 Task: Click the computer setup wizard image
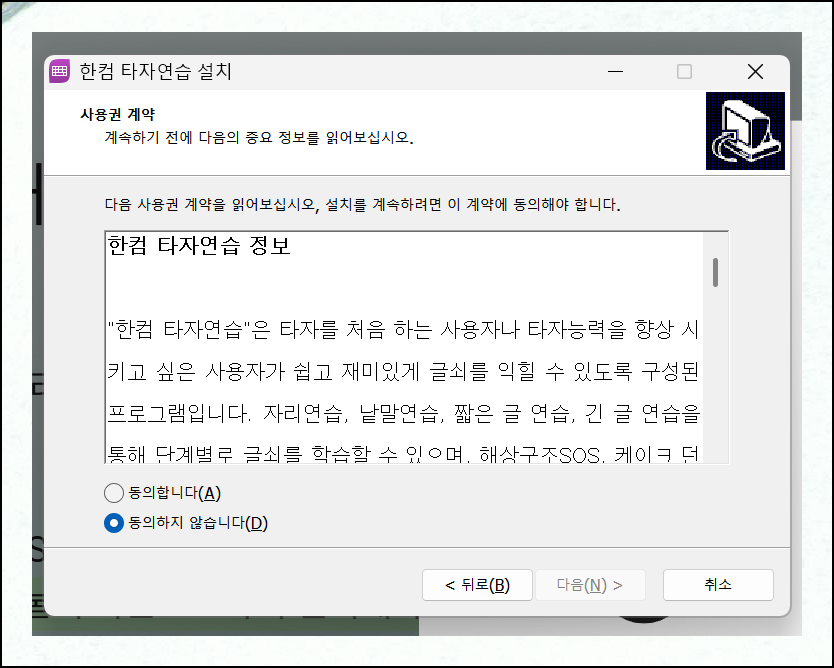coord(745,131)
